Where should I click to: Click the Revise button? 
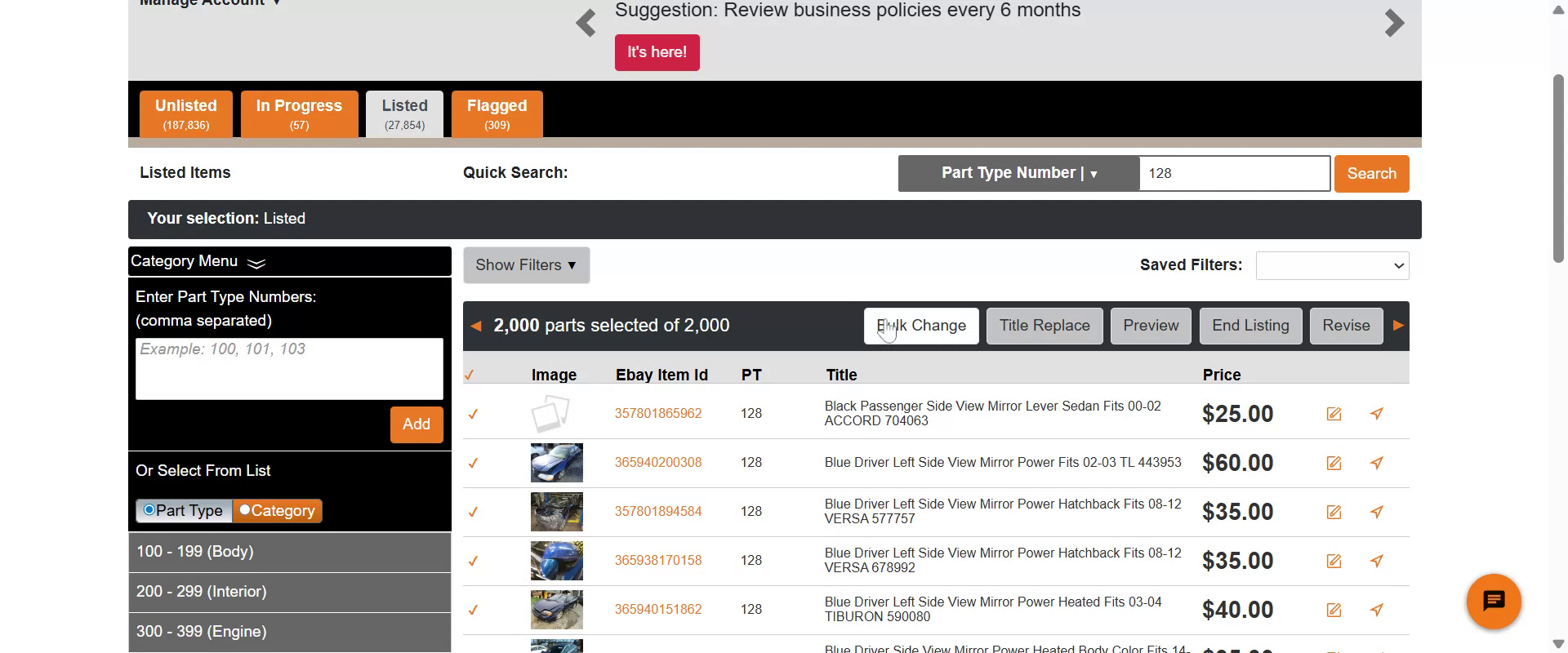(x=1346, y=326)
